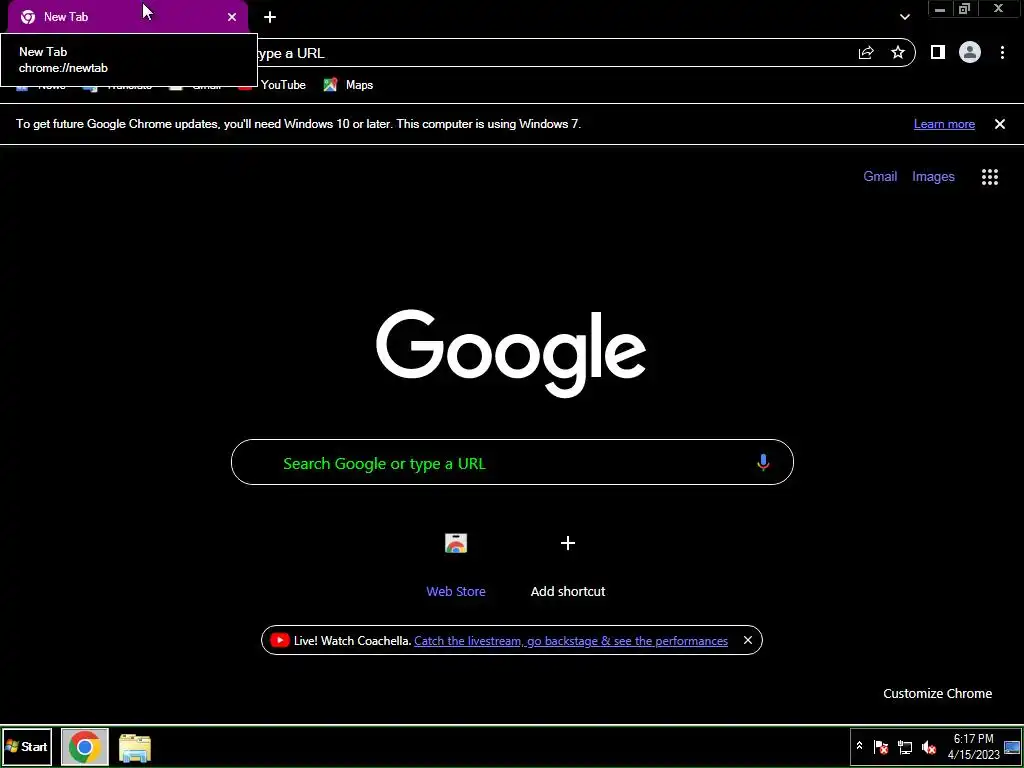The width and height of the screenshot is (1024, 768).
Task: Click the Google logo
Action: tap(511, 353)
